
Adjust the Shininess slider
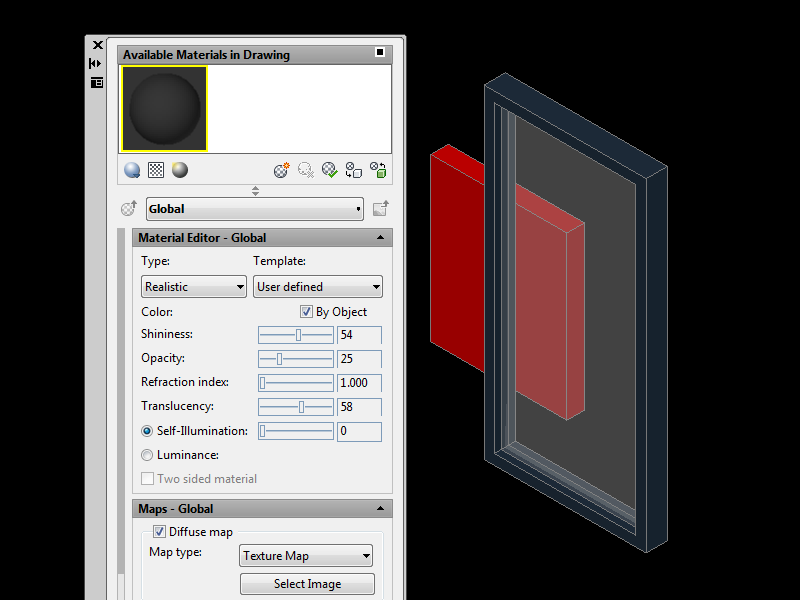[296, 335]
